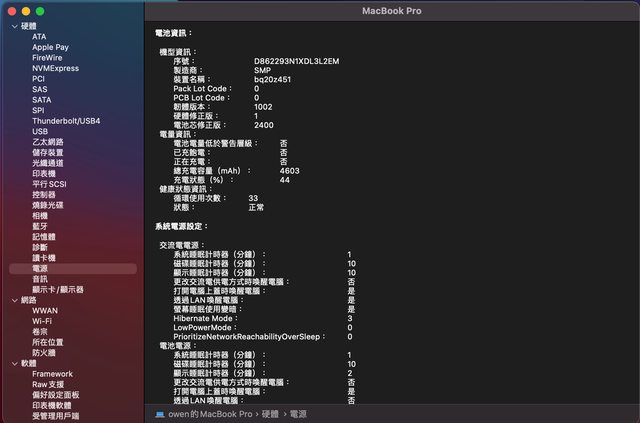Select Wi-Fi under the network section
Viewport: 640px width, 423px height.
pyautogui.click(x=42, y=320)
